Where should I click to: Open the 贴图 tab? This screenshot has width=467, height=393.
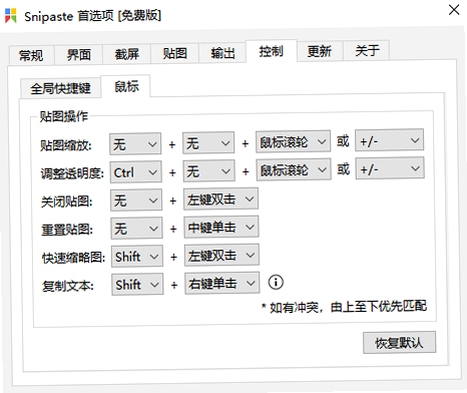175,53
